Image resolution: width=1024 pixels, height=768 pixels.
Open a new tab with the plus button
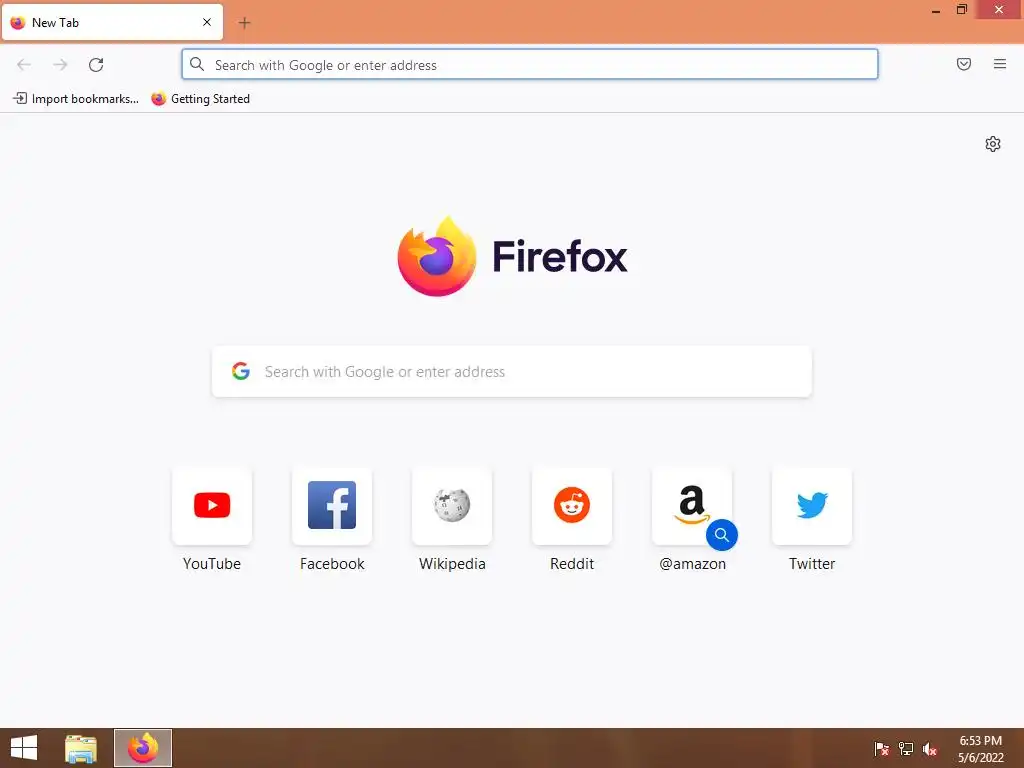click(244, 23)
